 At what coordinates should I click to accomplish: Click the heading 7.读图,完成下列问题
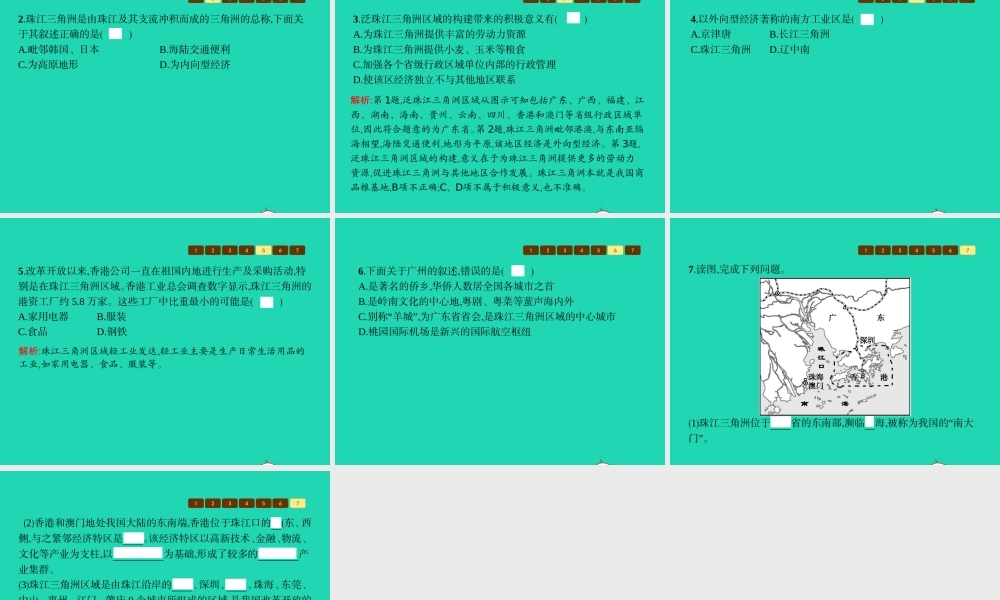coord(737,270)
